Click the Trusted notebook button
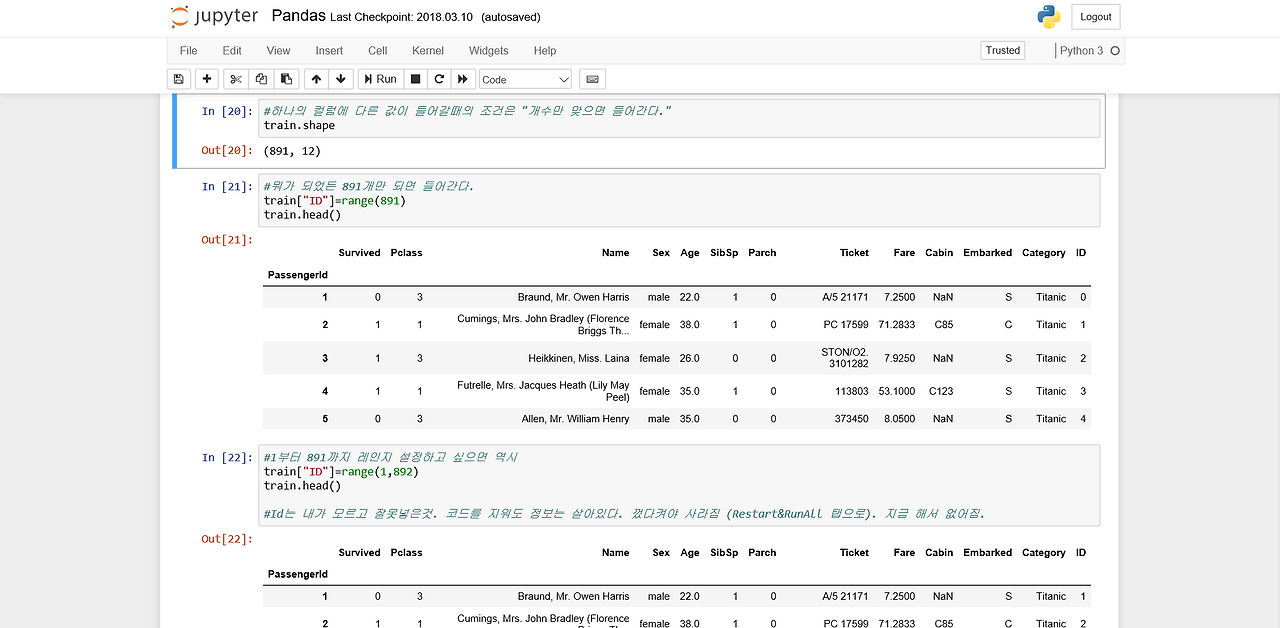Viewport: 1280px width, 628px height. (1002, 50)
